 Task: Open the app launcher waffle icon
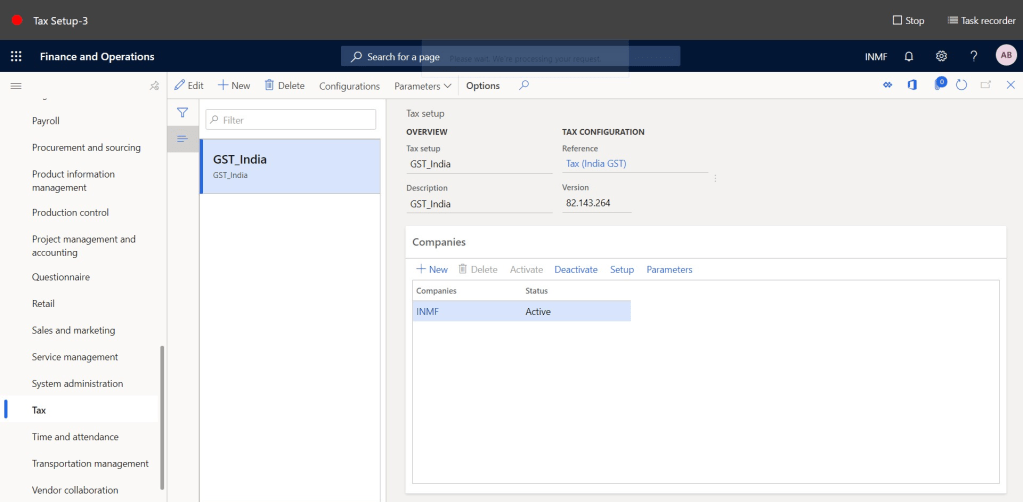(x=16, y=57)
